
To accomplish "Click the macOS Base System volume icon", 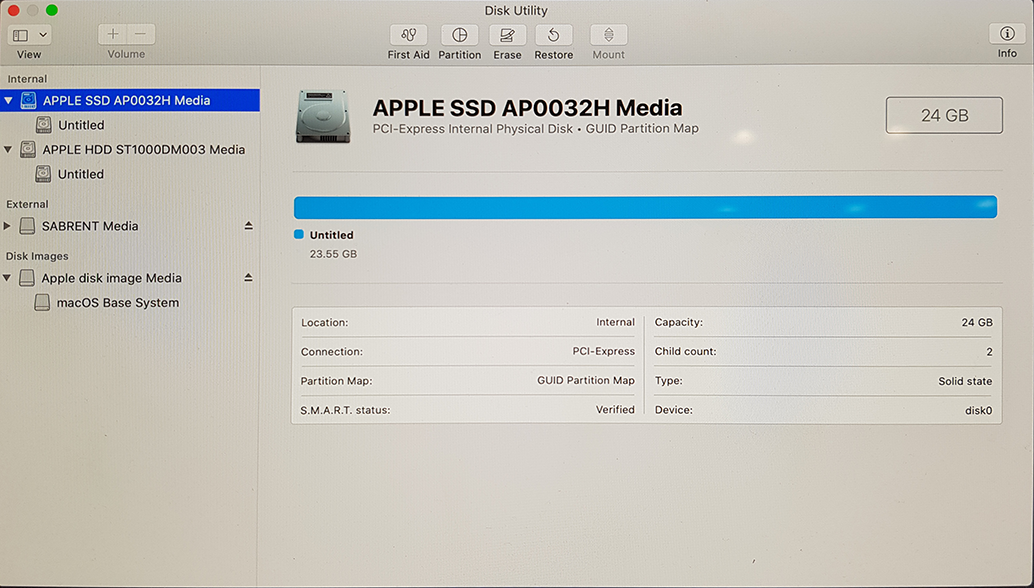I will click(x=42, y=303).
